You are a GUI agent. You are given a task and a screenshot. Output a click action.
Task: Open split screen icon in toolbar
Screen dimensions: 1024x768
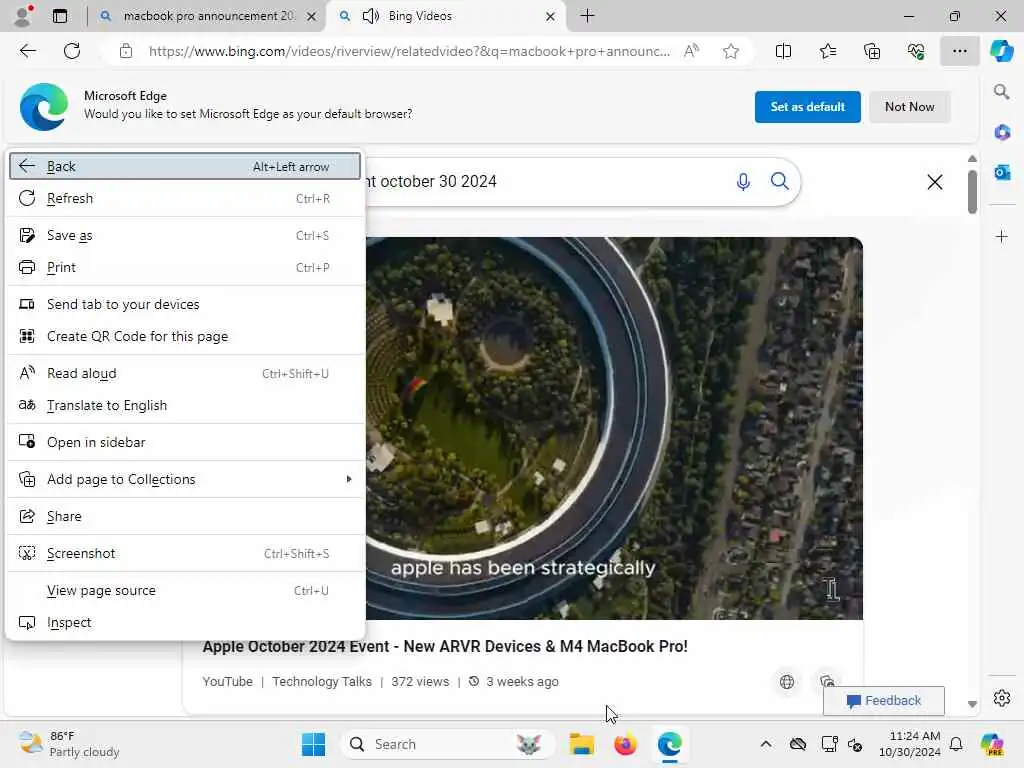pos(783,51)
